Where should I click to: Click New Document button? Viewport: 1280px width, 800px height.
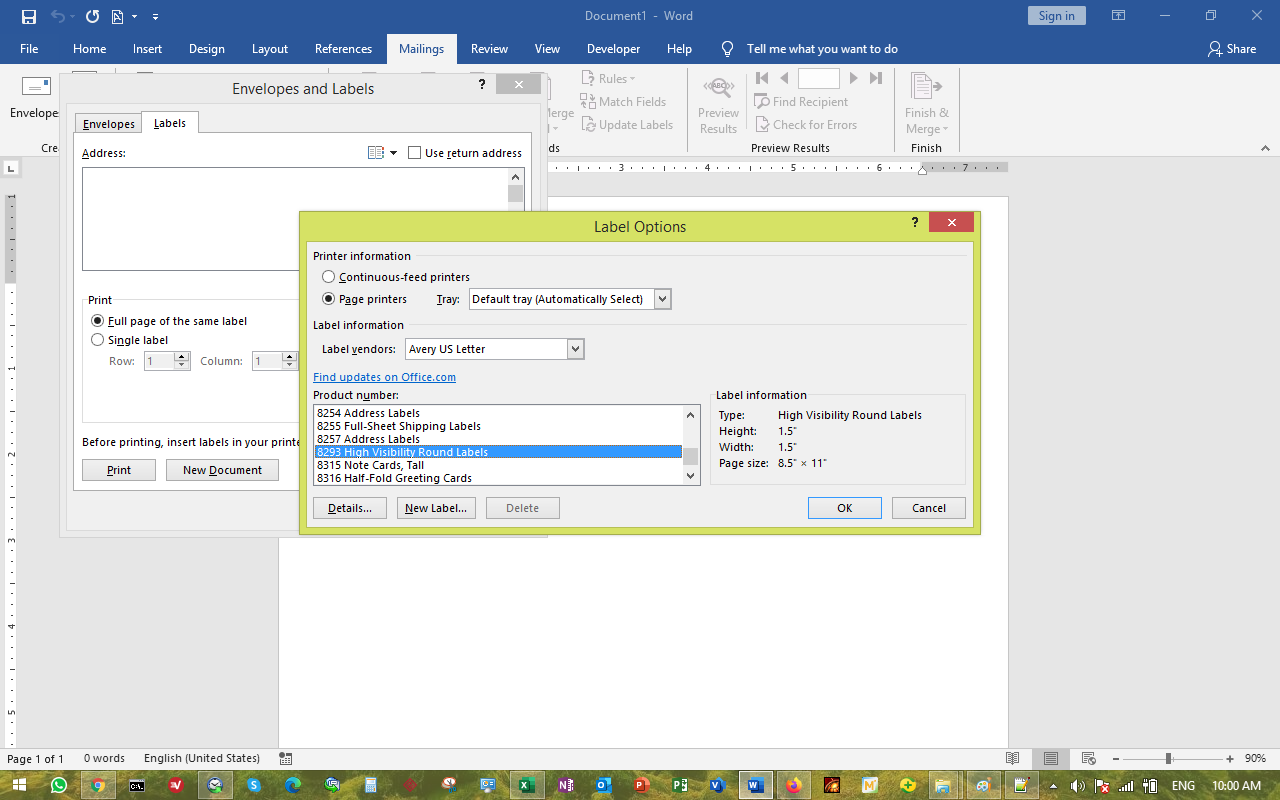coord(222,470)
